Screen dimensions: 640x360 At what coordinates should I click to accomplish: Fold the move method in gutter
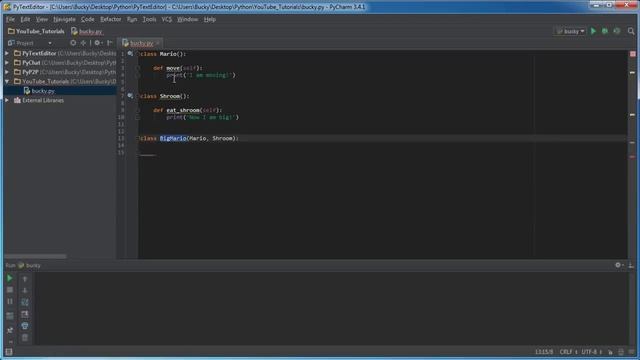138,68
